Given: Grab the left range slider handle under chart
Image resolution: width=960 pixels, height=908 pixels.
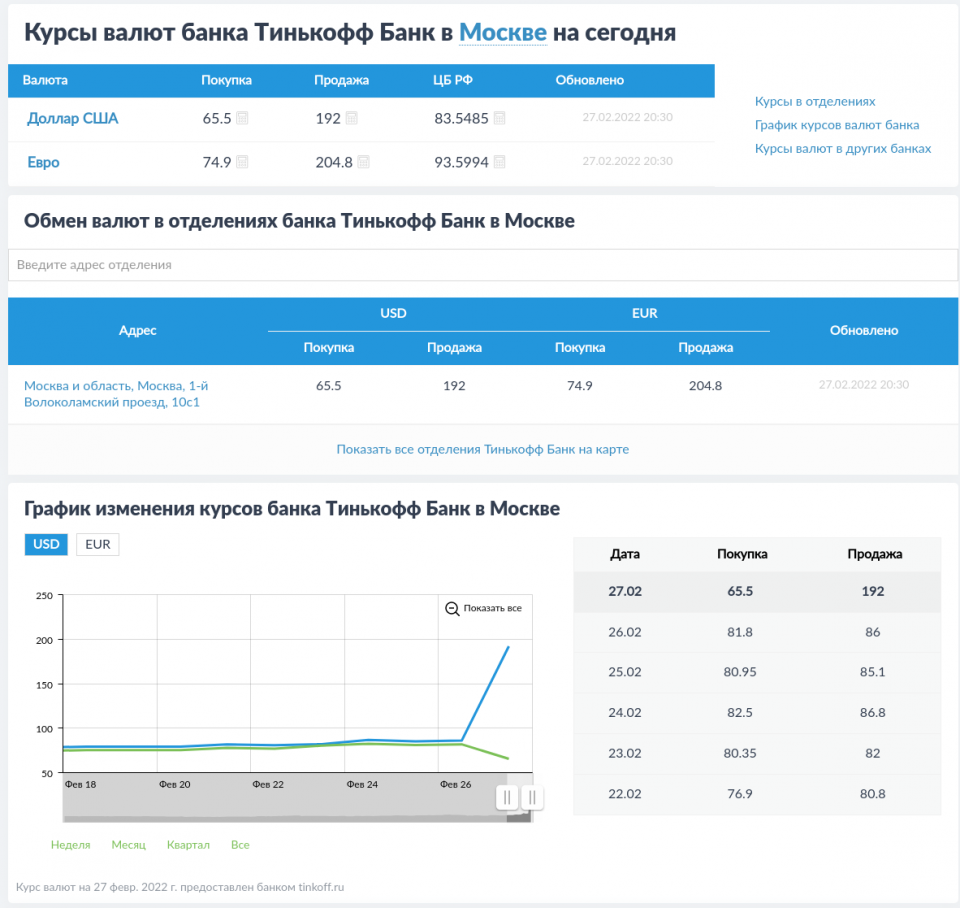Looking at the screenshot, I should click(507, 797).
